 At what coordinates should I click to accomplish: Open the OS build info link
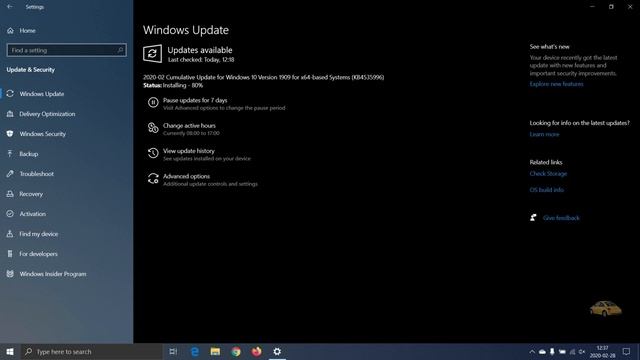point(547,190)
